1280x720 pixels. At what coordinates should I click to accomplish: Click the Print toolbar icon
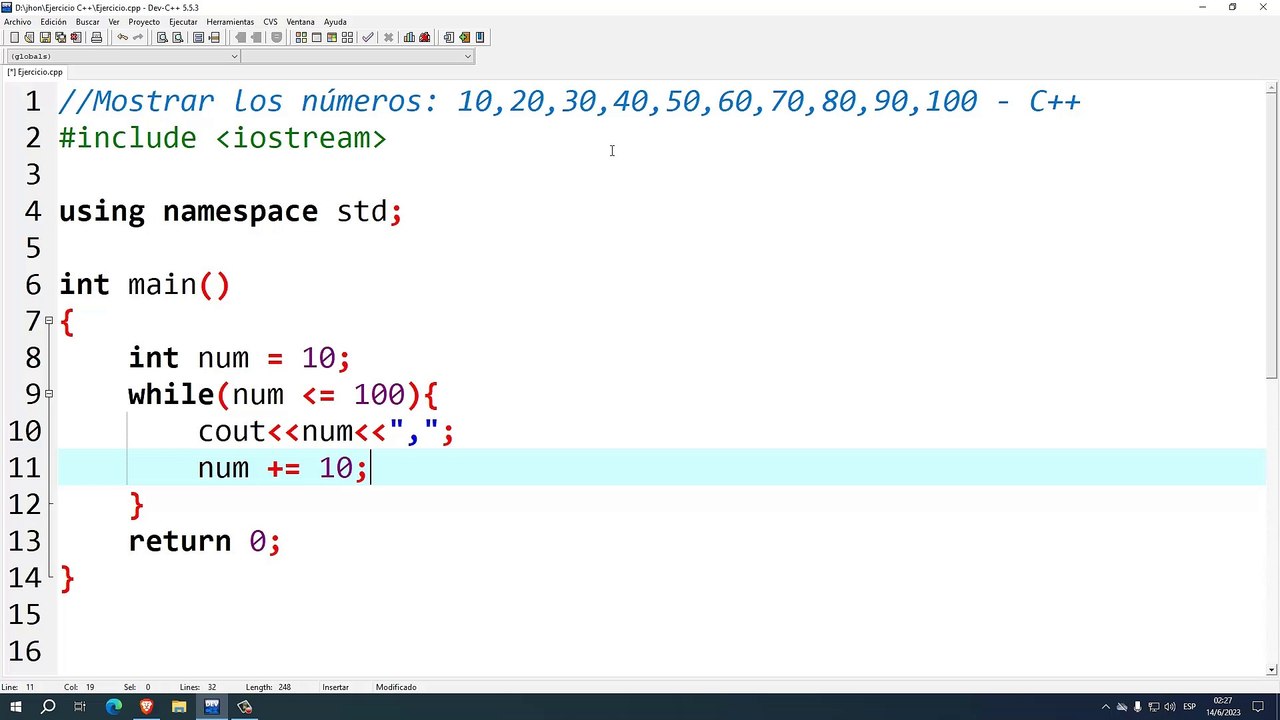[96, 37]
